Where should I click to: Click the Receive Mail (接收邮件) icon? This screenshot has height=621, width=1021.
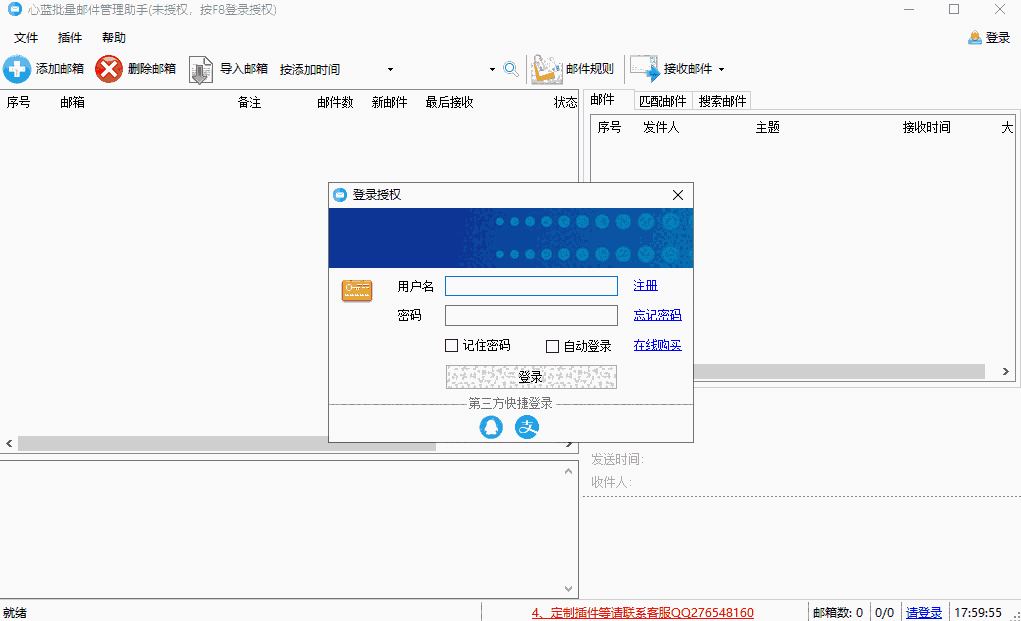645,69
